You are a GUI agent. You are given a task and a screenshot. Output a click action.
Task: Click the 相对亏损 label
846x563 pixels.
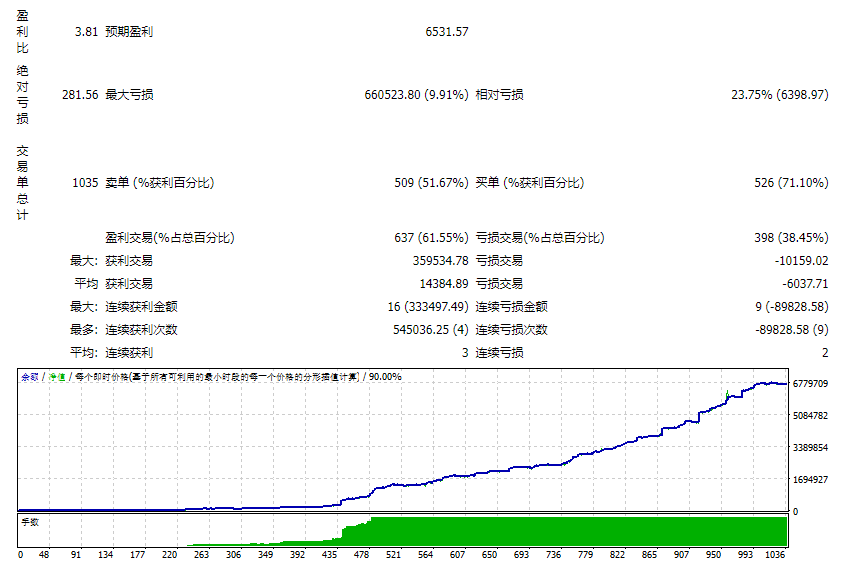tap(499, 95)
